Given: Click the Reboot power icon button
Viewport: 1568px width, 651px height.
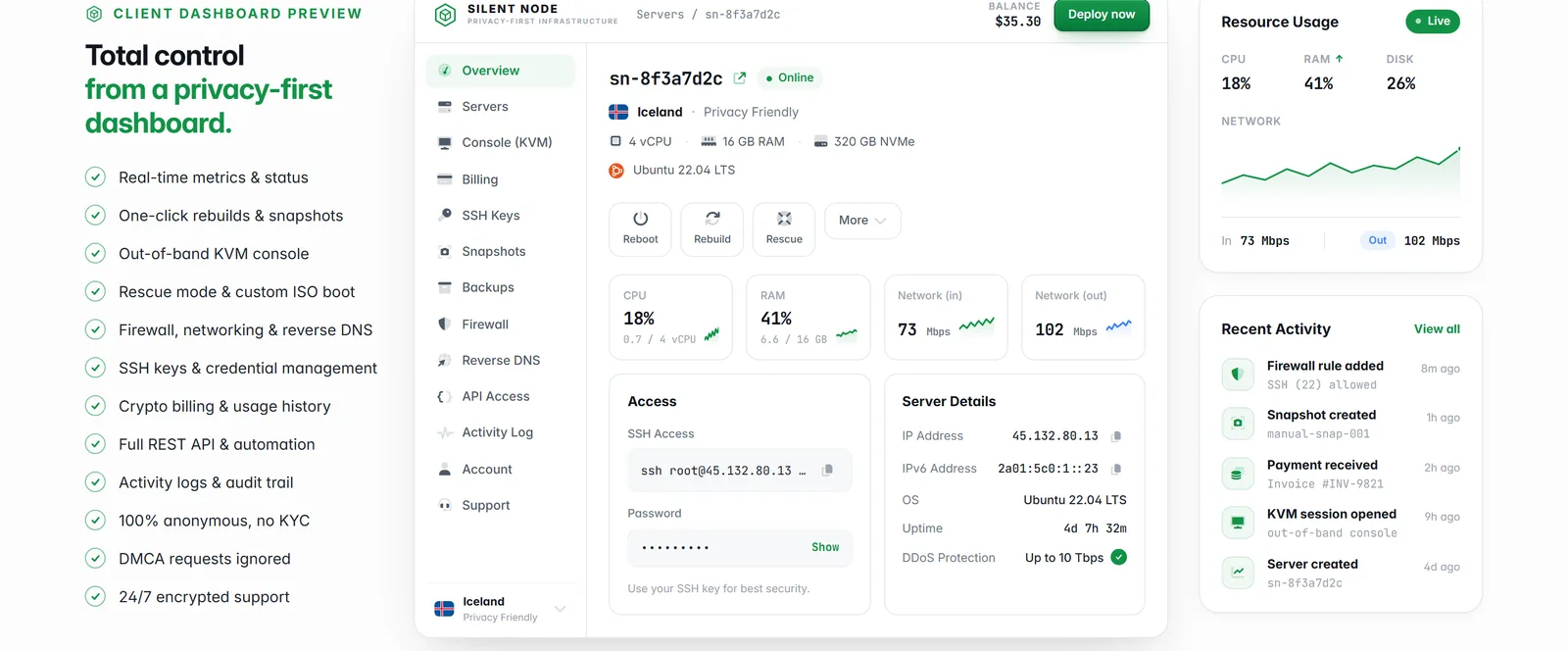Looking at the screenshot, I should tap(640, 229).
